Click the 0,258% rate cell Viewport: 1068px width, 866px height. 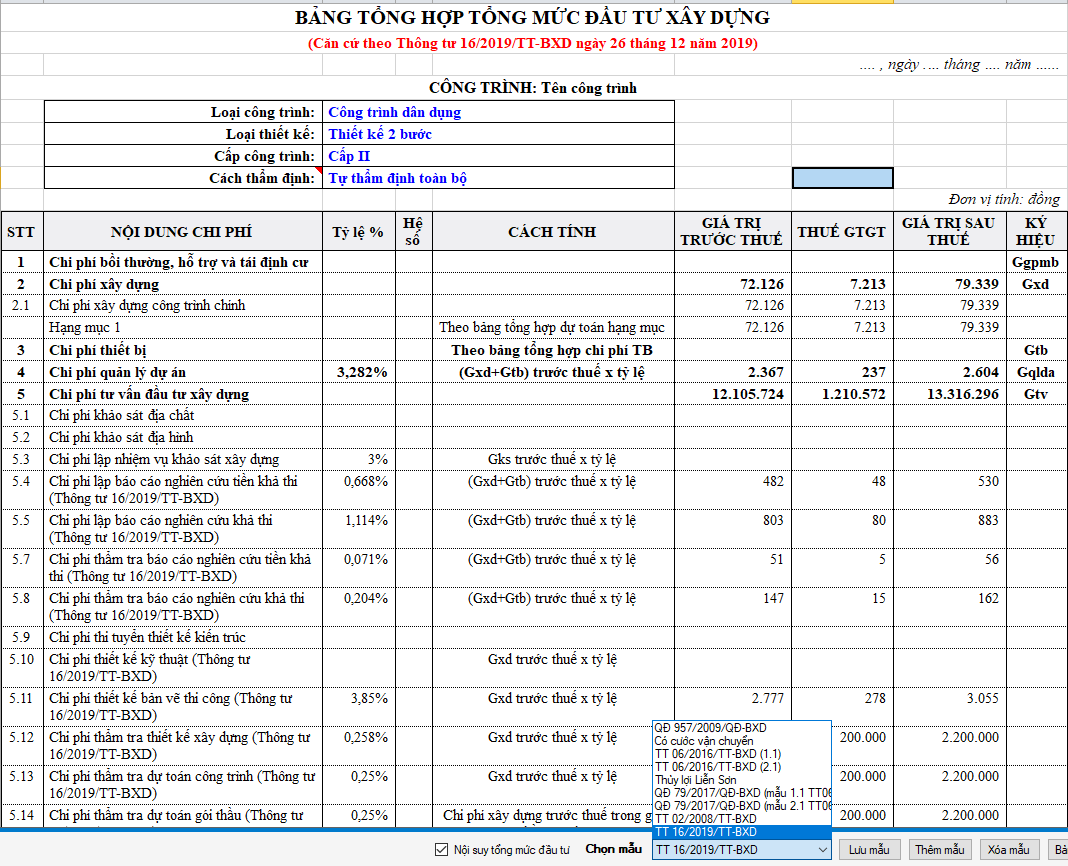(x=359, y=745)
